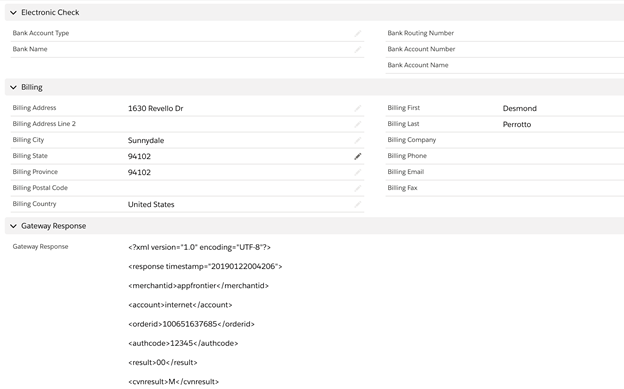This screenshot has width=624, height=389.
Task: Edit Billing City using pencil icon
Action: [358, 140]
